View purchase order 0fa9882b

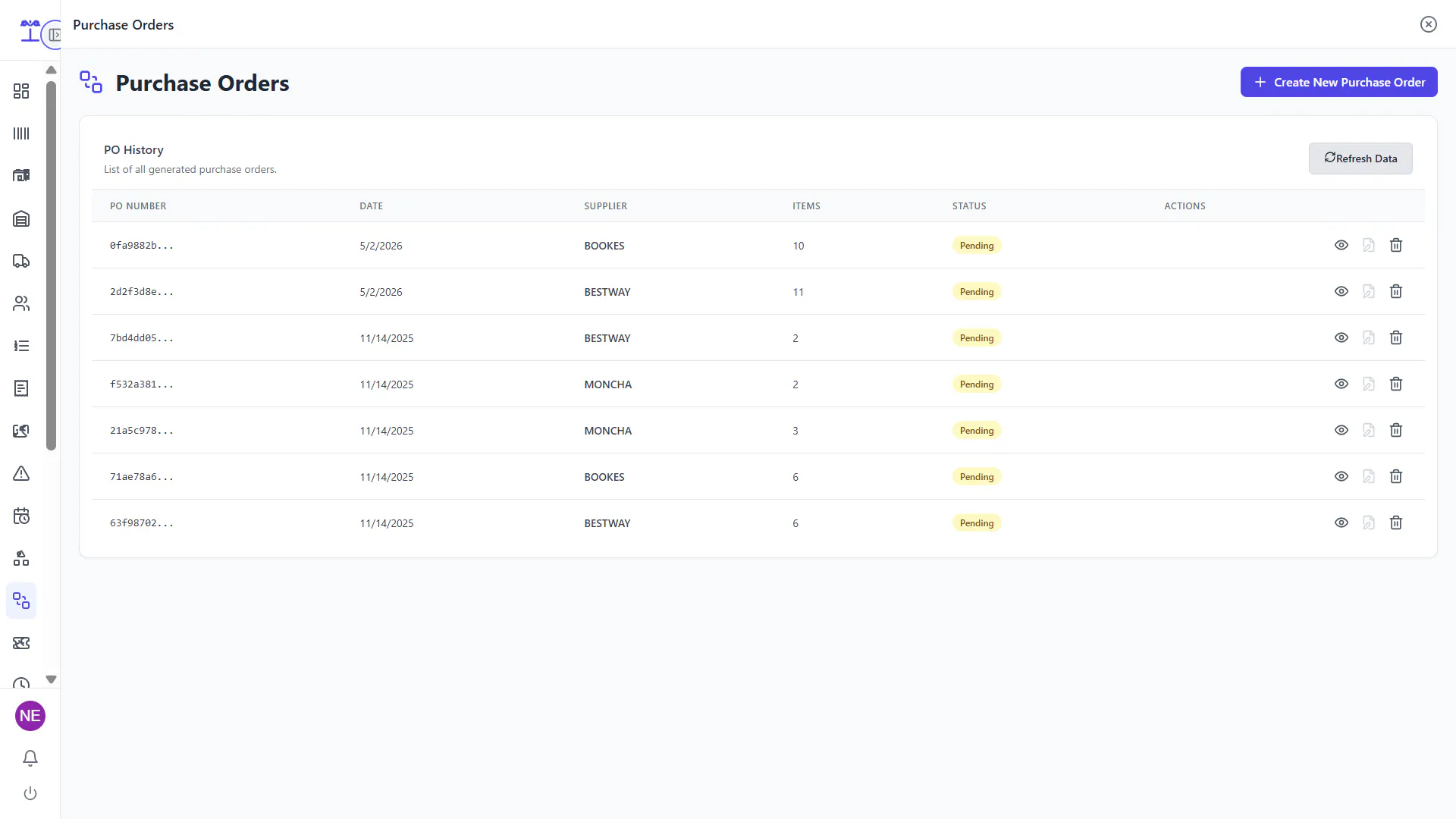(1341, 245)
